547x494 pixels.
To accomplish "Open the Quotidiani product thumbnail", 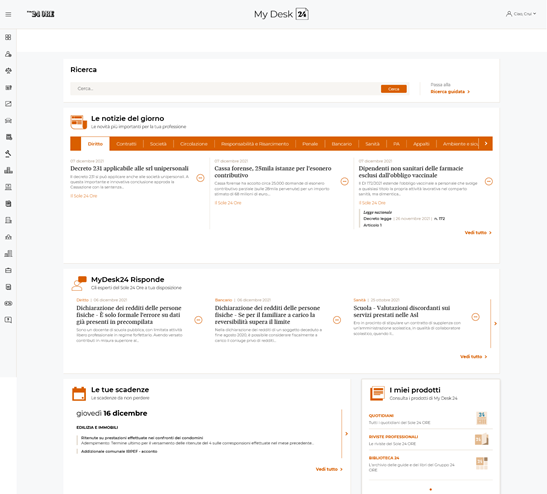I will (481, 418).
